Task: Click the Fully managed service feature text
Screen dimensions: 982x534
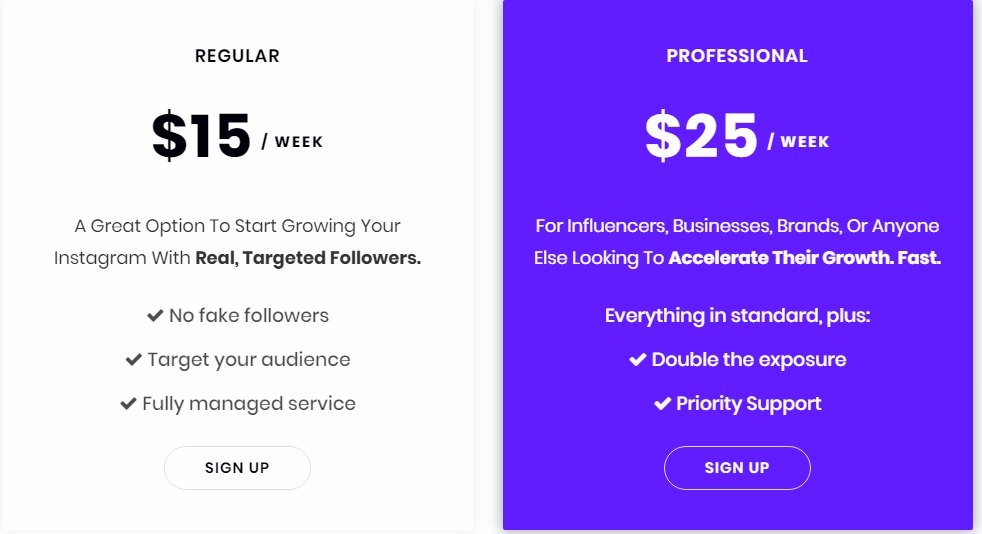Action: [x=249, y=404]
